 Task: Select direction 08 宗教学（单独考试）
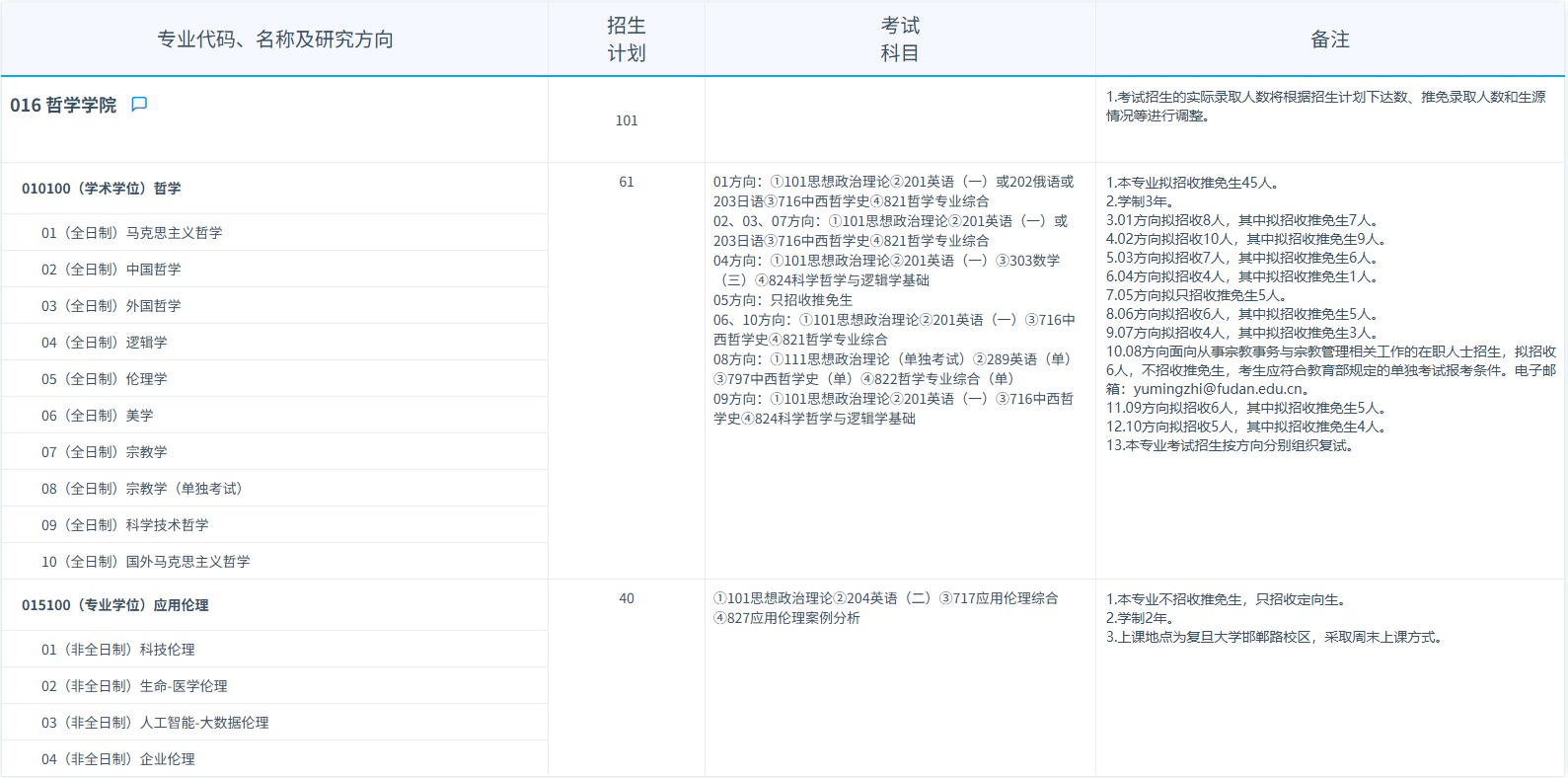(x=141, y=489)
